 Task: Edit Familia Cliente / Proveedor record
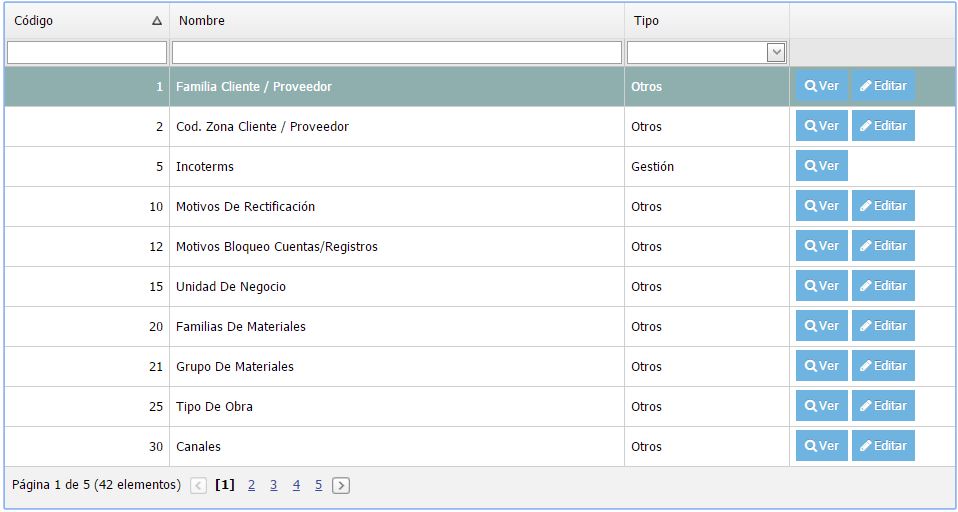[x=883, y=86]
